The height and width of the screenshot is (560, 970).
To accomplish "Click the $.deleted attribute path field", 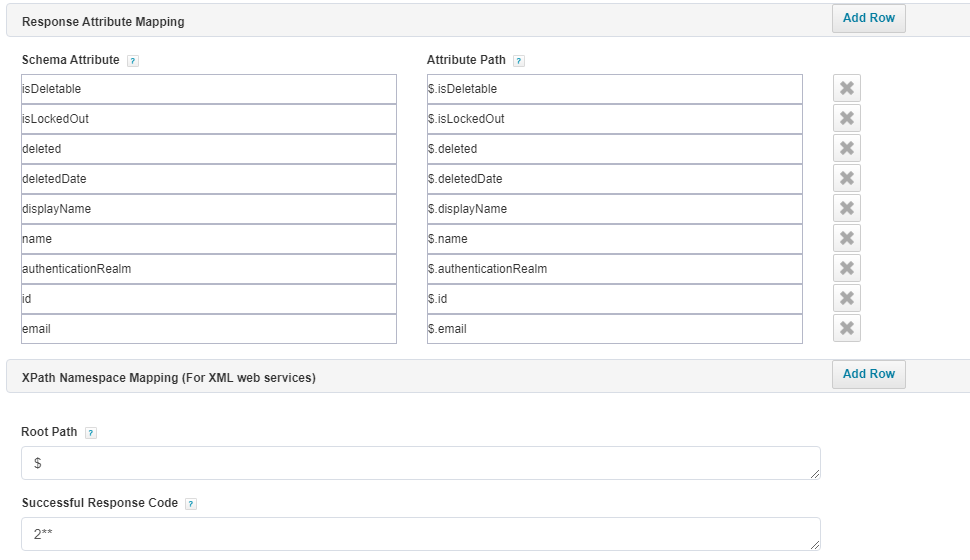I will point(614,149).
